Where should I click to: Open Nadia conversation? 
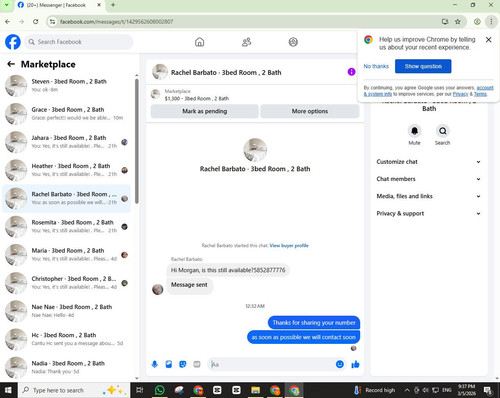67,367
